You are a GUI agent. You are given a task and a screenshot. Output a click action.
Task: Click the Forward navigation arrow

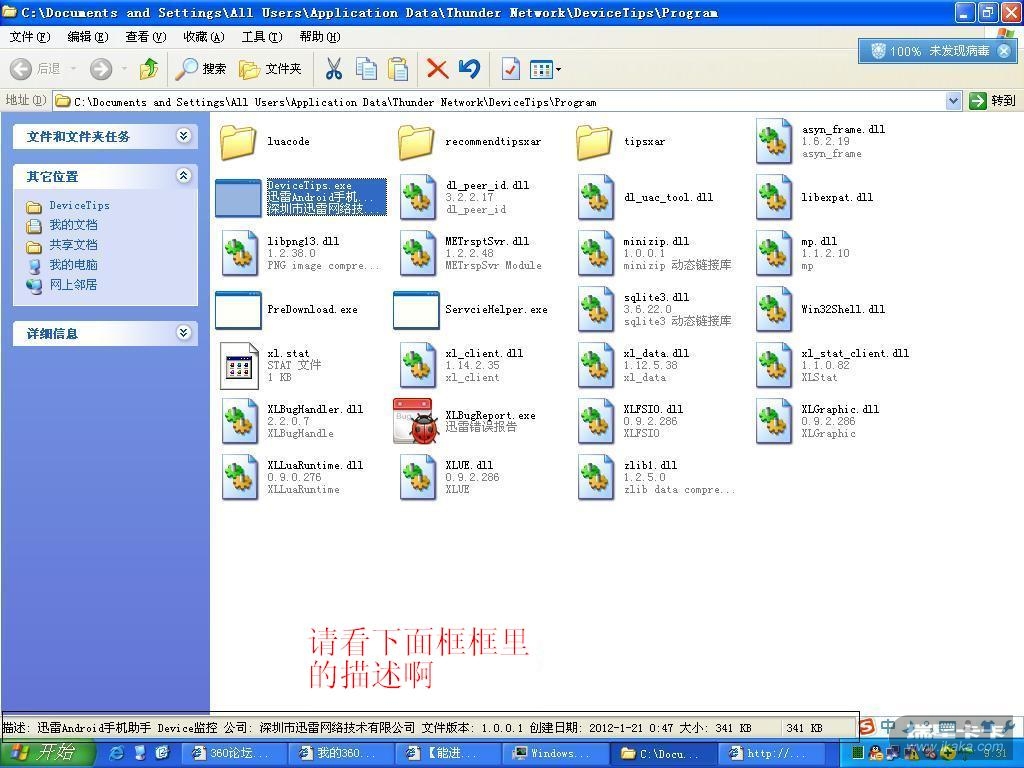pyautogui.click(x=101, y=69)
